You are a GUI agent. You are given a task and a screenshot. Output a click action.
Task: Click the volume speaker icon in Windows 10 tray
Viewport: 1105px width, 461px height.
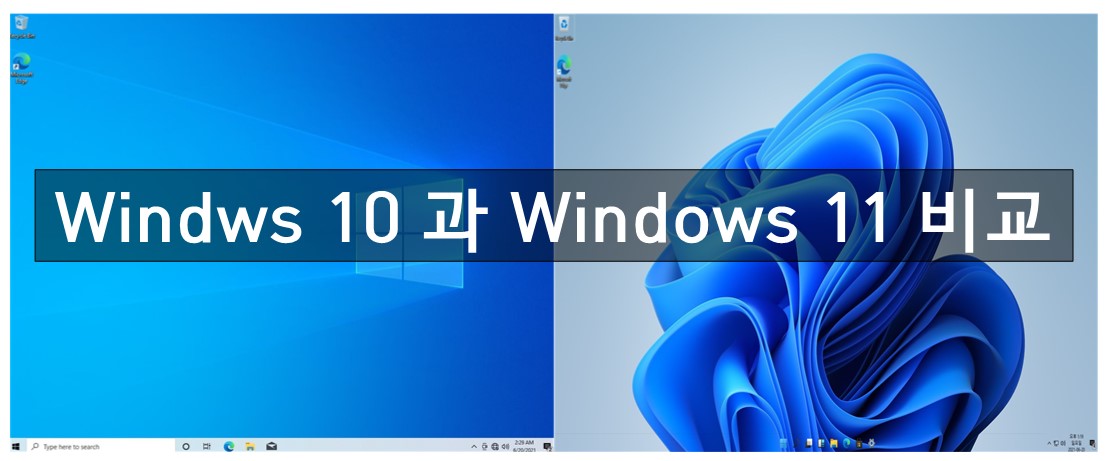coord(505,446)
